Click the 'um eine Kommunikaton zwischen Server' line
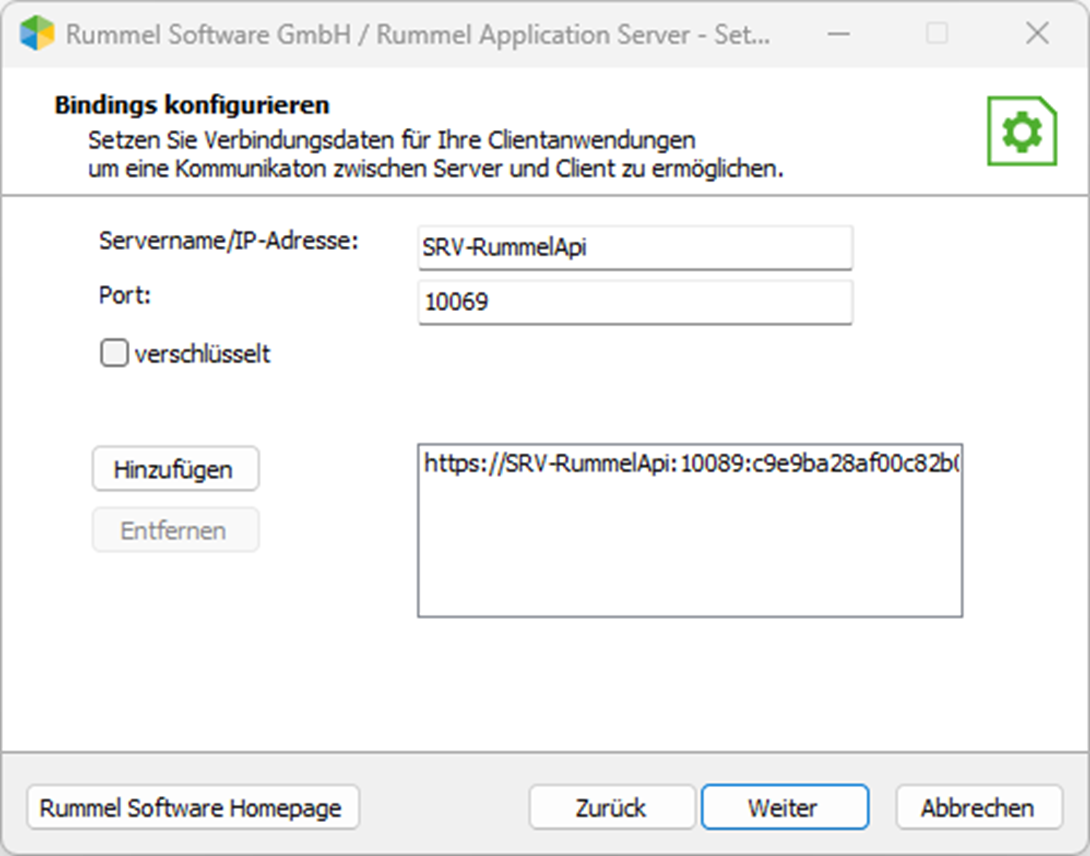Viewport: 1090px width, 856px height. click(x=436, y=169)
